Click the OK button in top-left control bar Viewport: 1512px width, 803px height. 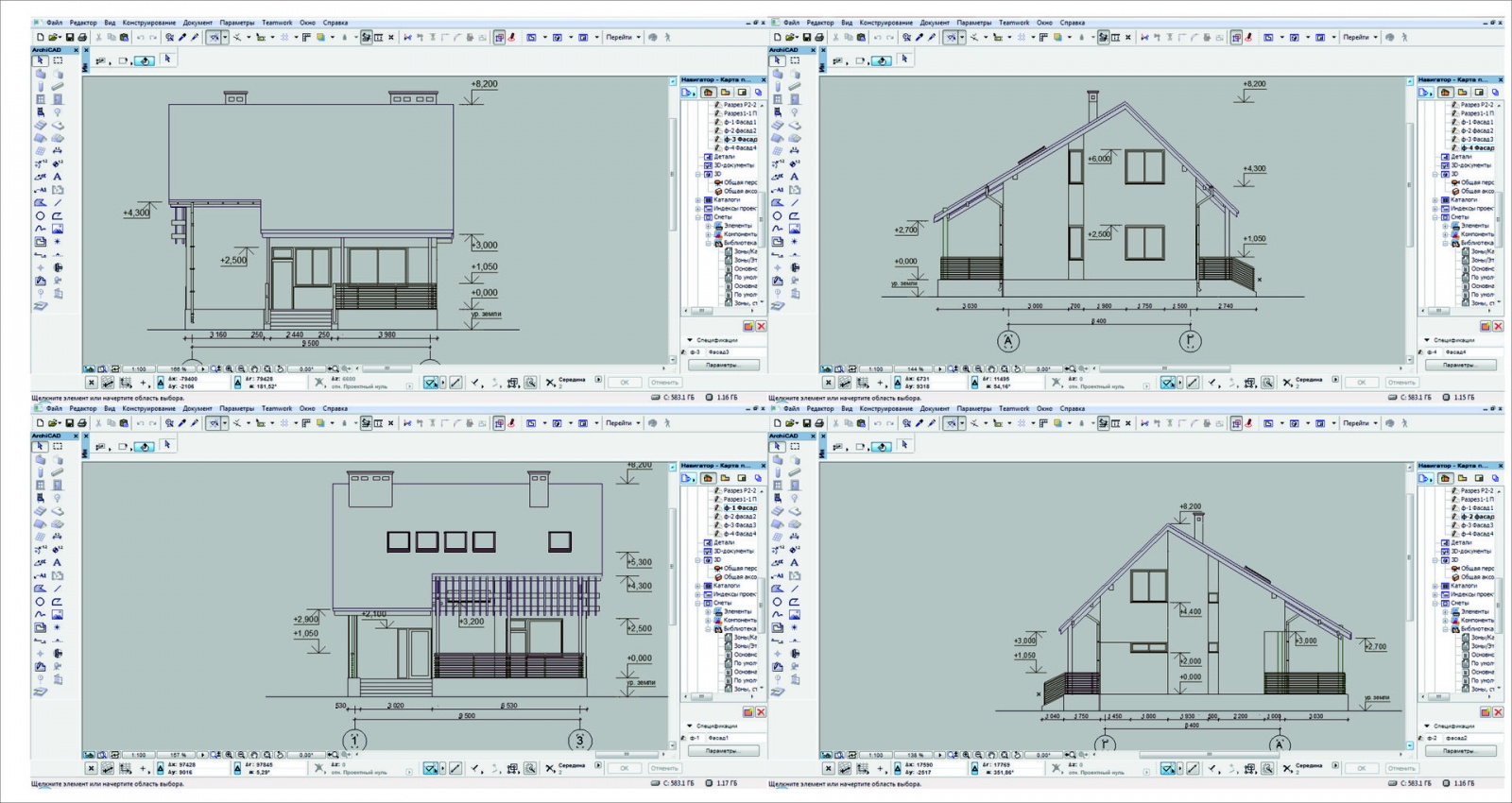[x=625, y=383]
